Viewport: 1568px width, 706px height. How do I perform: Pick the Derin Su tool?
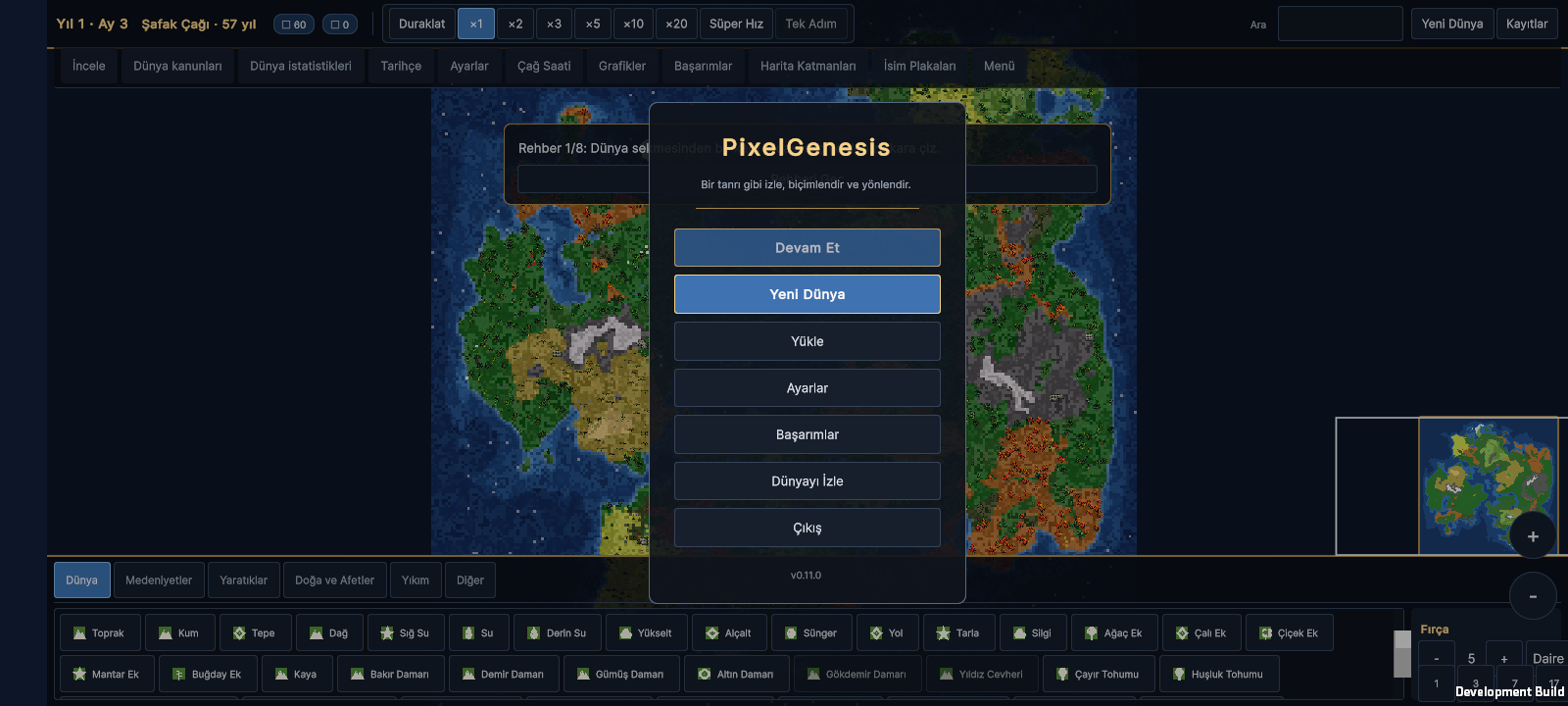pyautogui.click(x=557, y=633)
